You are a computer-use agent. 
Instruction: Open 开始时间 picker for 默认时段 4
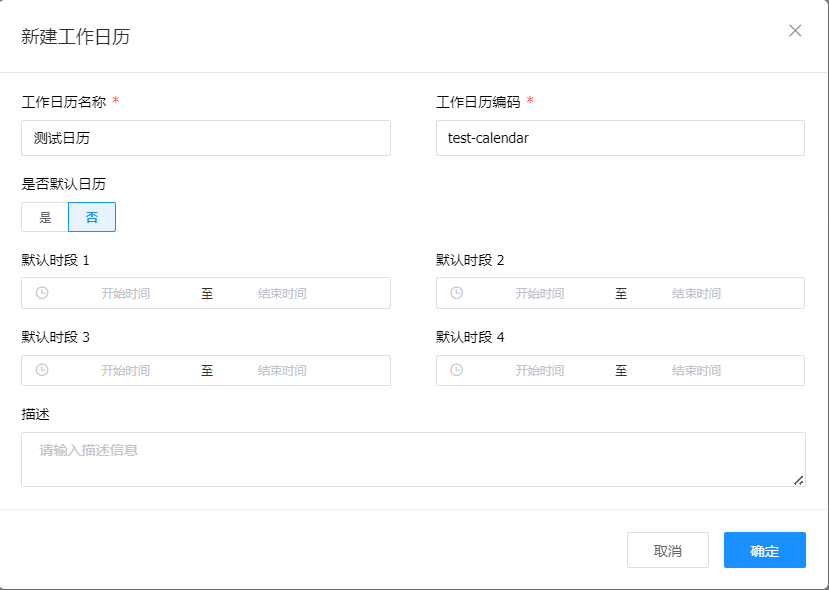(x=539, y=370)
